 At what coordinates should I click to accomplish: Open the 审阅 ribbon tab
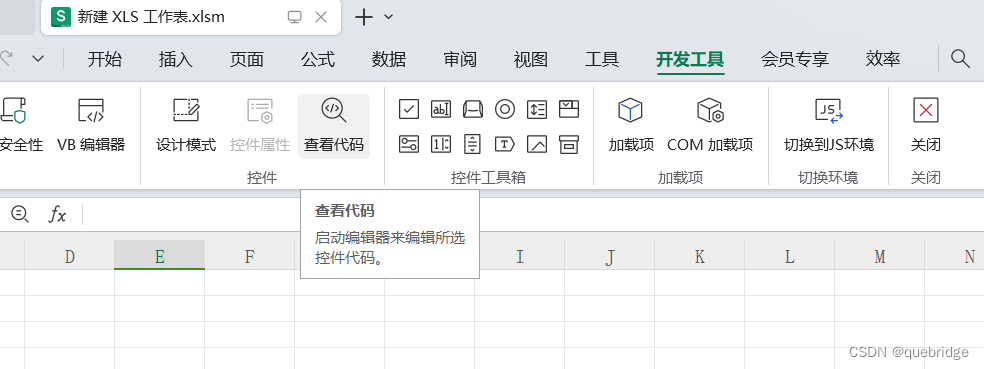(460, 60)
